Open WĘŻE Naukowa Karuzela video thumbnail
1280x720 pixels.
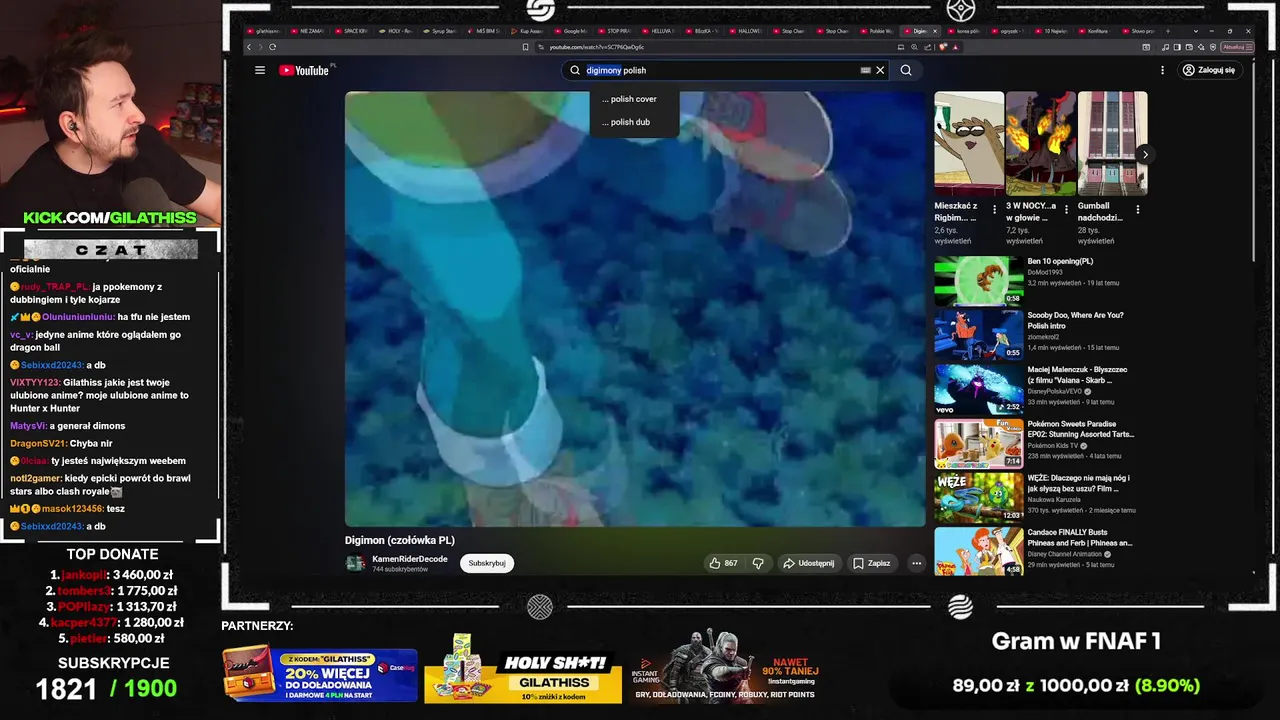[979, 497]
